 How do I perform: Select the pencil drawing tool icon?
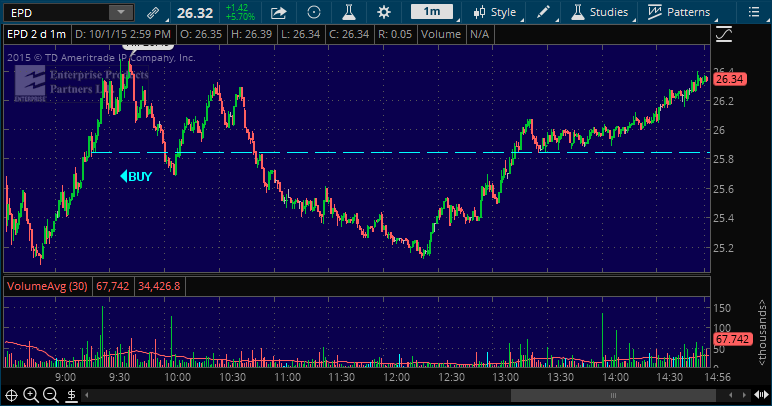[543, 13]
